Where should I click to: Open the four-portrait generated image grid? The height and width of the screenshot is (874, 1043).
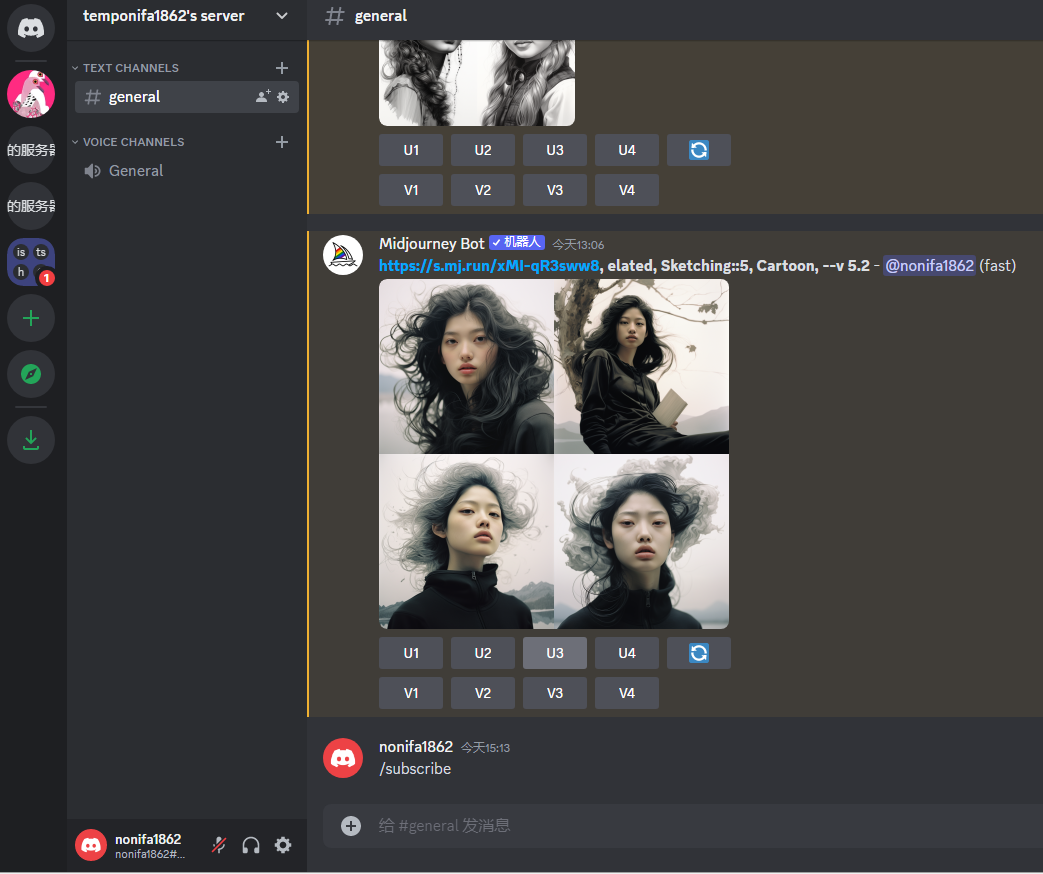pyautogui.click(x=554, y=454)
